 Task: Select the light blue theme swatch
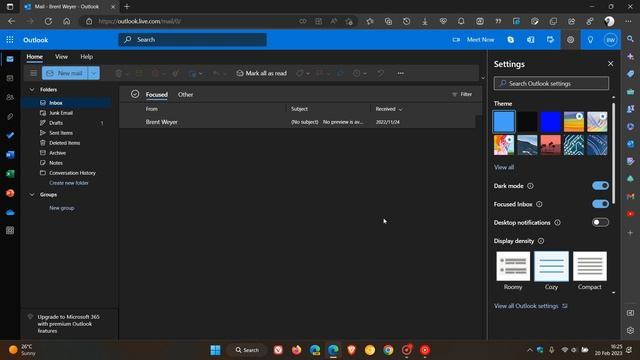[504, 121]
